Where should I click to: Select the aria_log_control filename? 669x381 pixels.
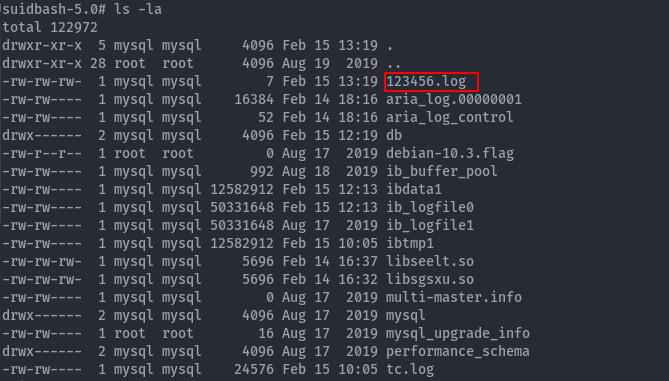[450, 117]
